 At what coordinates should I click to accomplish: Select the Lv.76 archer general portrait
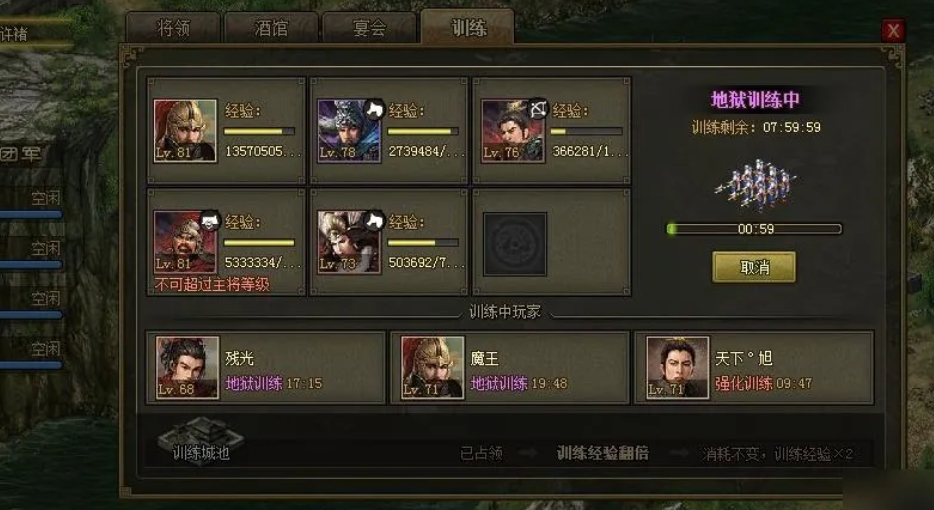513,130
